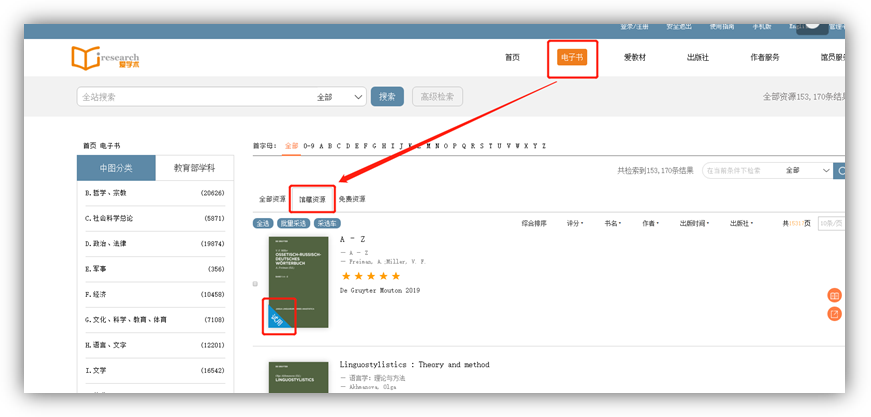Click the 试用 trial badge on cover
The image size is (871, 417).
click(x=278, y=319)
